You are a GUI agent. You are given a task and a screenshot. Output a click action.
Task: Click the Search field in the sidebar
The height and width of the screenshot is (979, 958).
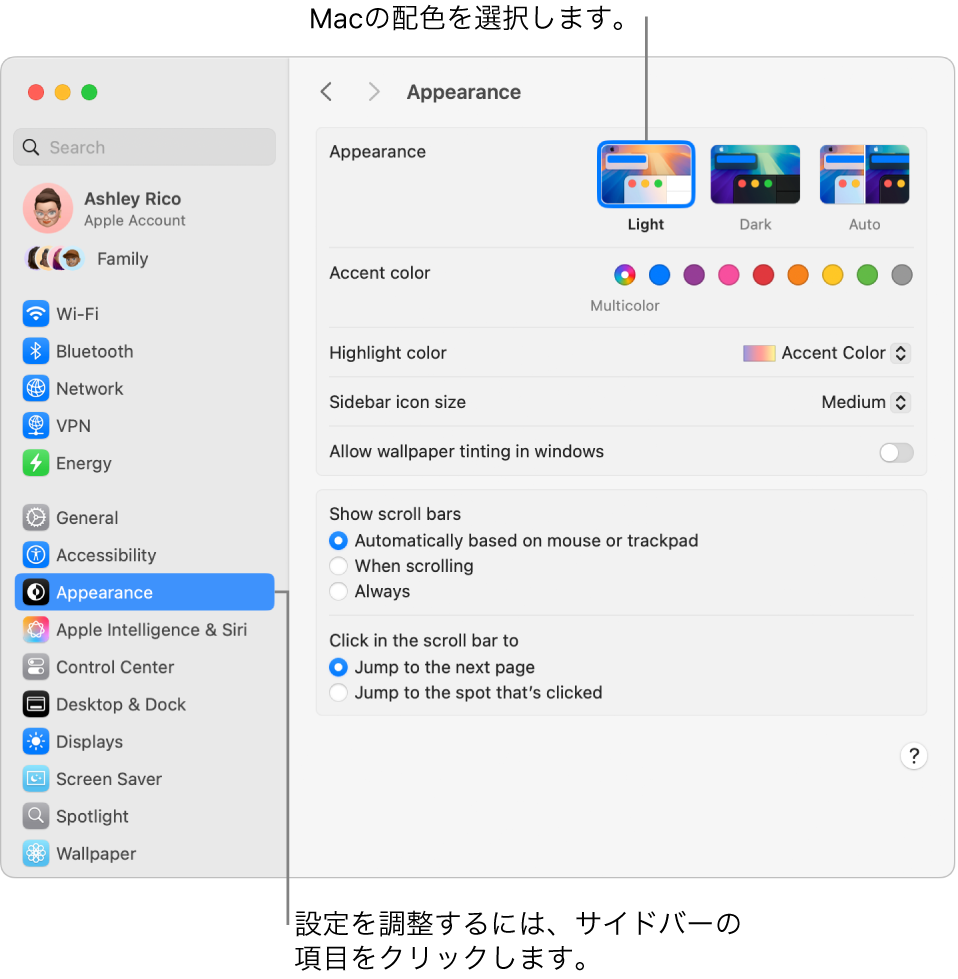coord(144,147)
